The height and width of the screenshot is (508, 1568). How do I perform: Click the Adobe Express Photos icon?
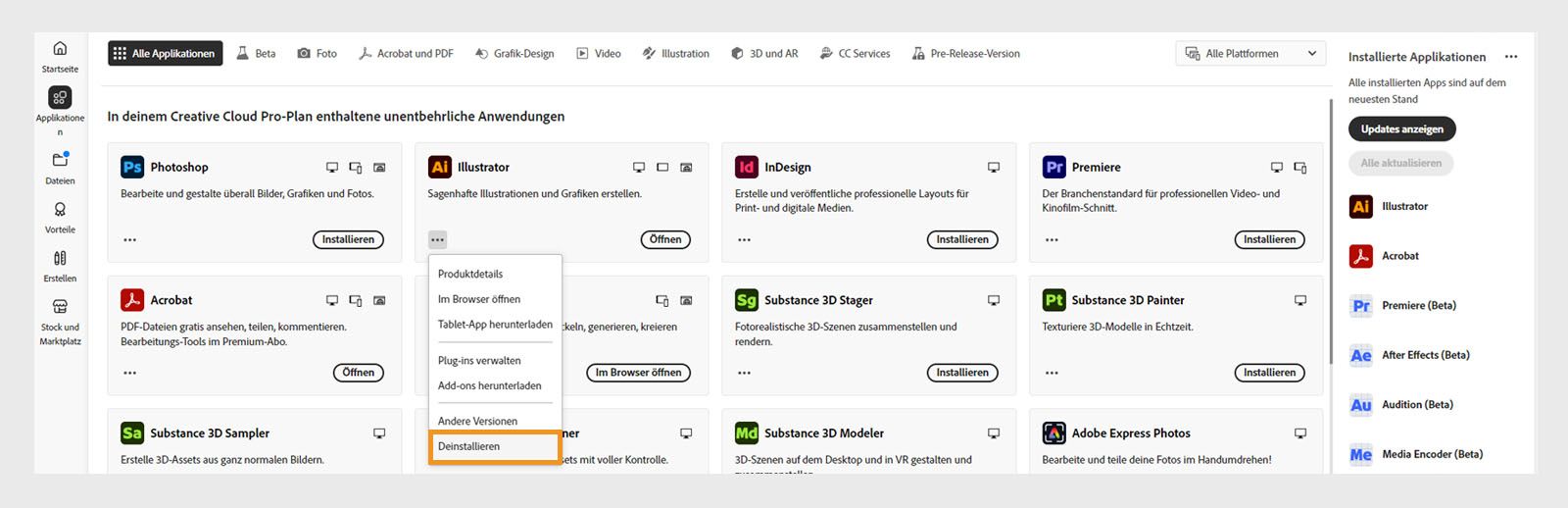pyautogui.click(x=1054, y=432)
